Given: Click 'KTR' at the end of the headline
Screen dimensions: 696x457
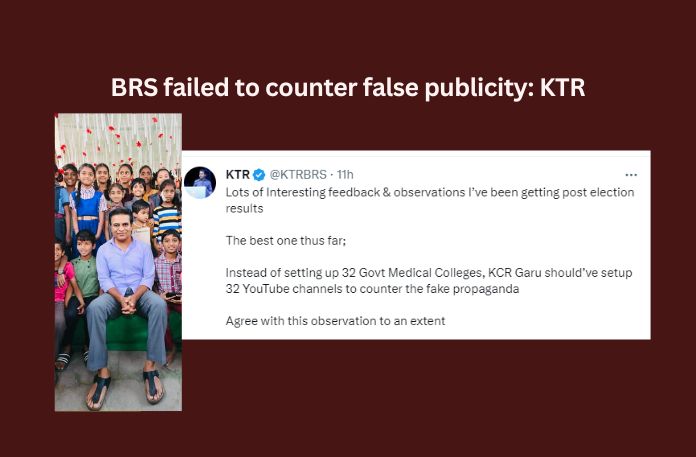Looking at the screenshot, I should (563, 87).
